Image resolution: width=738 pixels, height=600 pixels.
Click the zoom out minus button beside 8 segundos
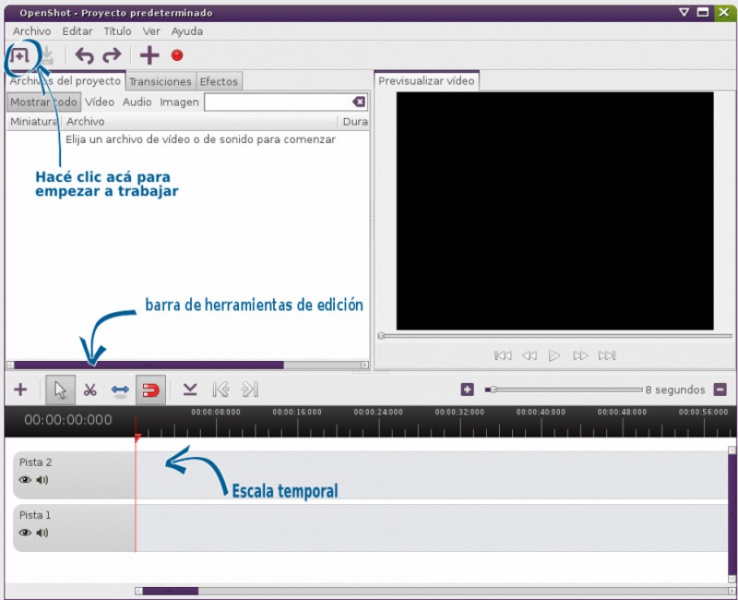tap(720, 390)
